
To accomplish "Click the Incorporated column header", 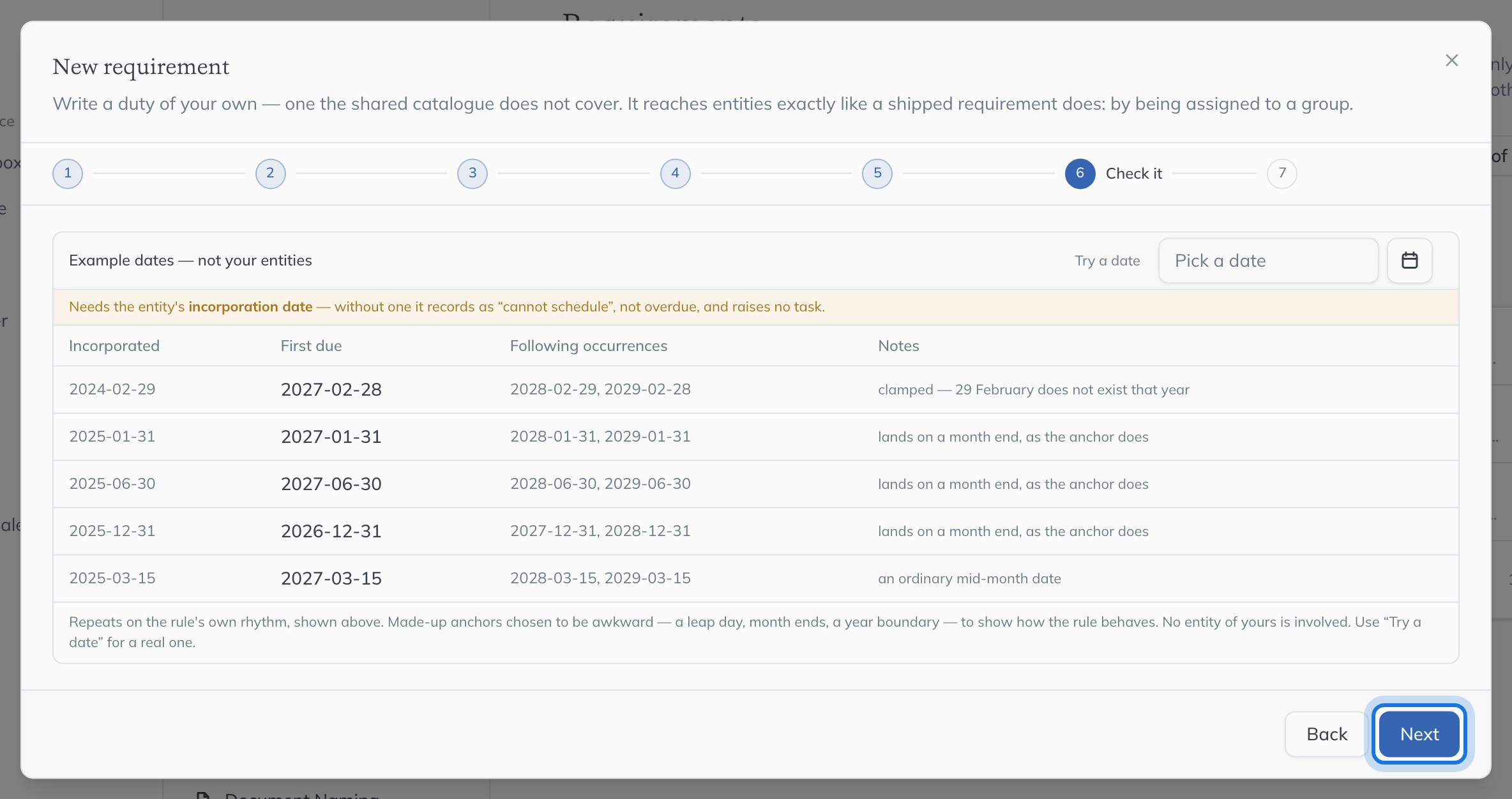I will coord(114,346).
